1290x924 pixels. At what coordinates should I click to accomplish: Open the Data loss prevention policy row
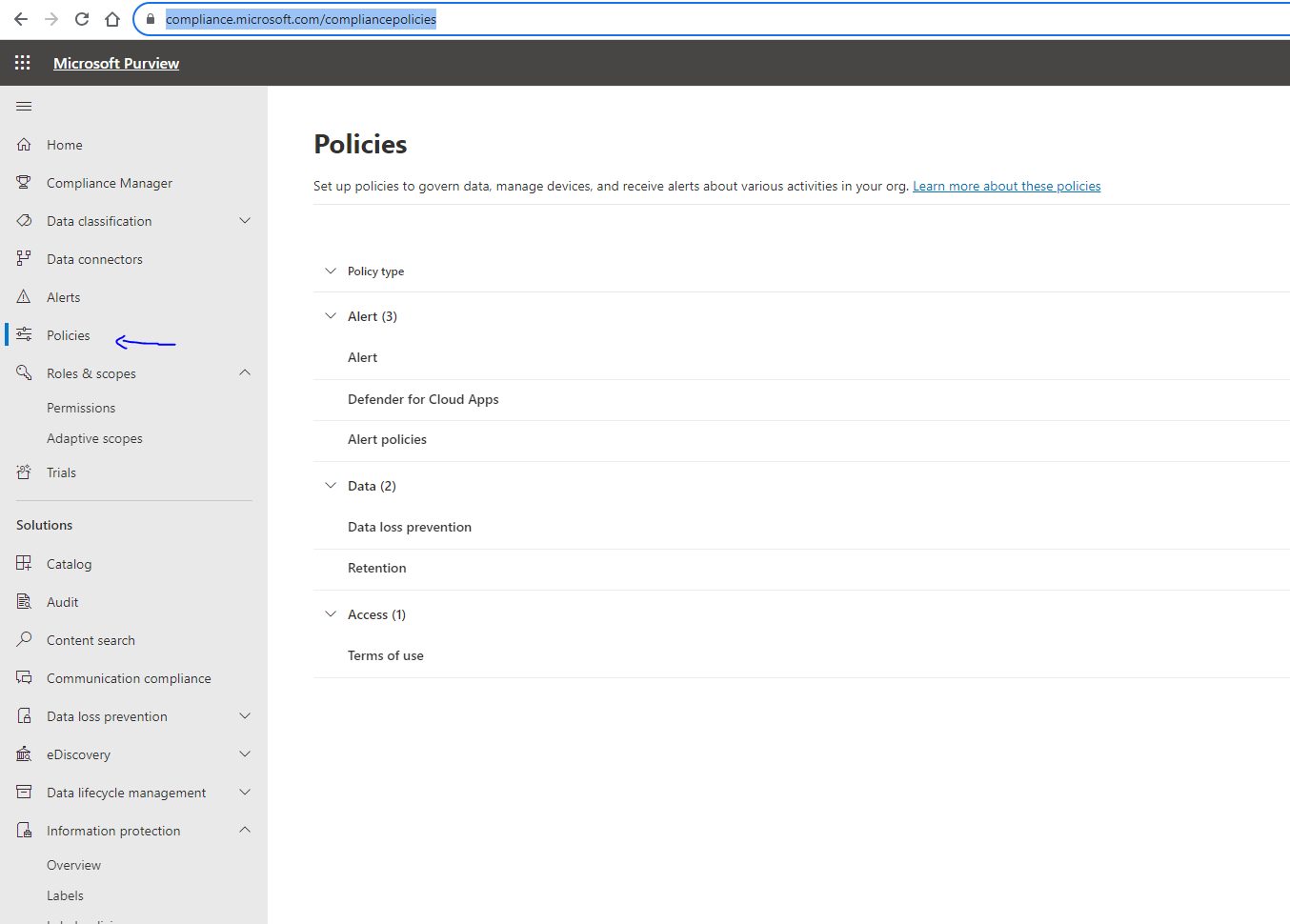[410, 527]
